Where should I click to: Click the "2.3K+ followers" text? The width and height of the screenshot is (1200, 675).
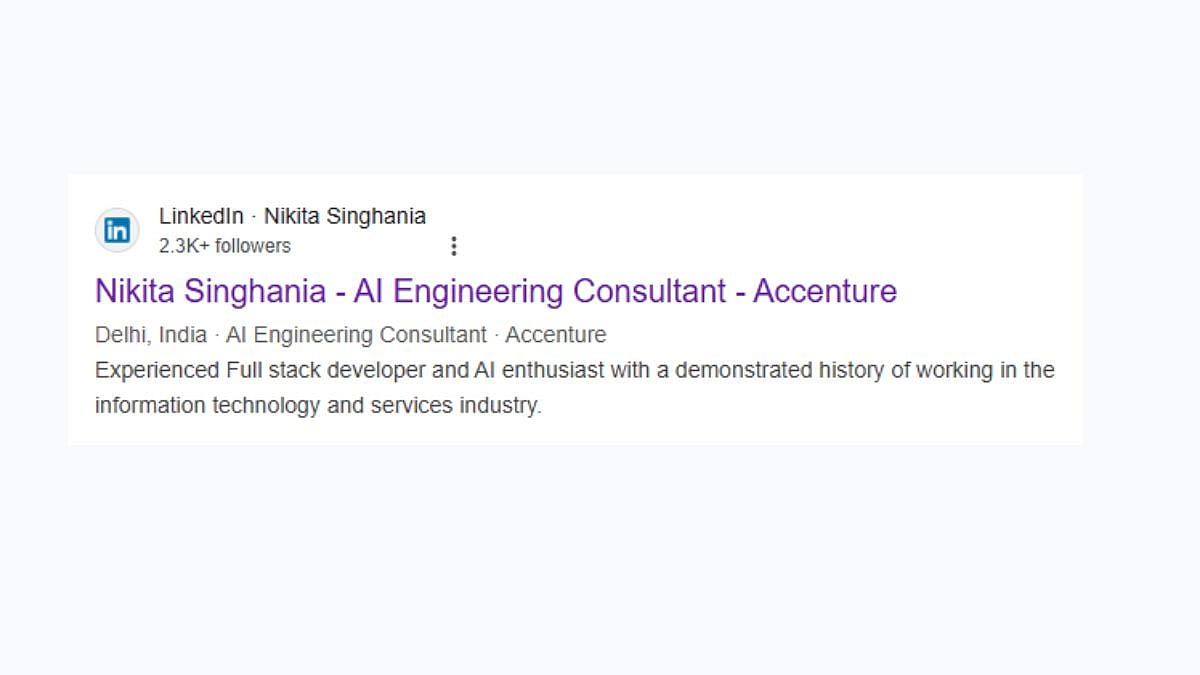tap(225, 246)
